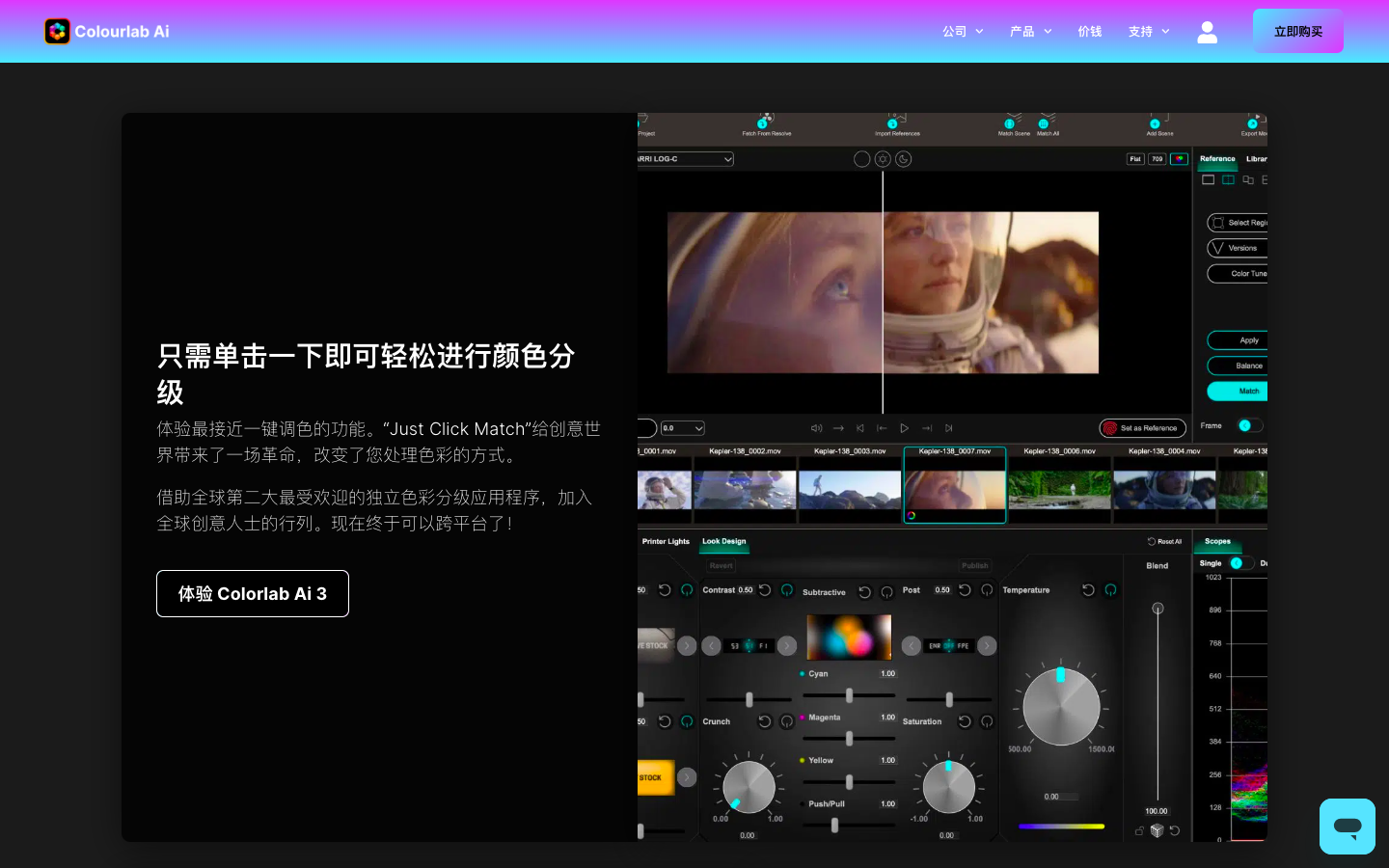Expand the 支持 menu

1149,32
